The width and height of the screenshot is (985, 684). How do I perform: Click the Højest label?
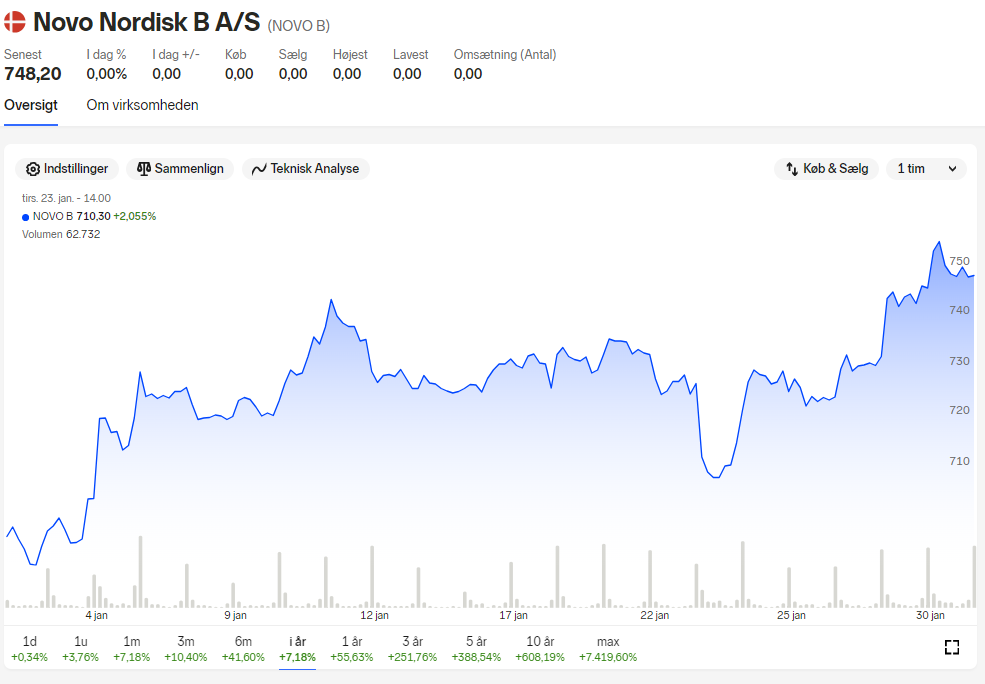[x=350, y=55]
